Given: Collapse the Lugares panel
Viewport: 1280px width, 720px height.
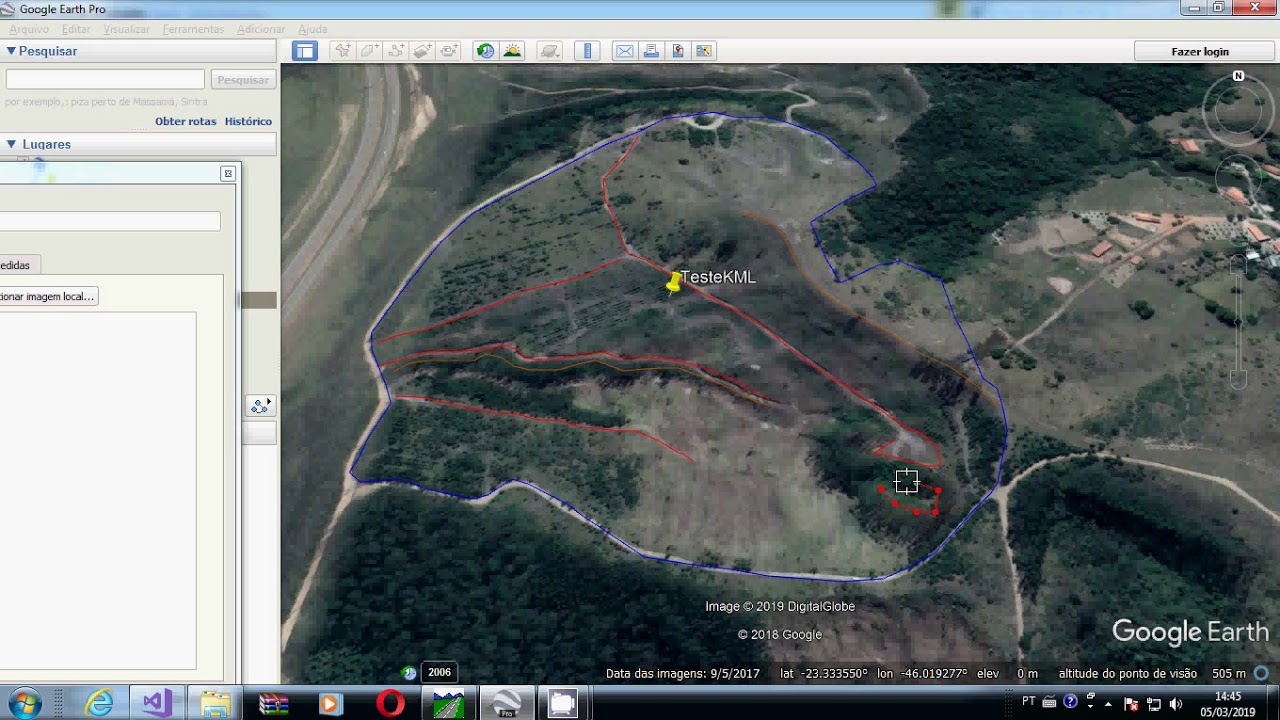Looking at the screenshot, I should pos(11,144).
